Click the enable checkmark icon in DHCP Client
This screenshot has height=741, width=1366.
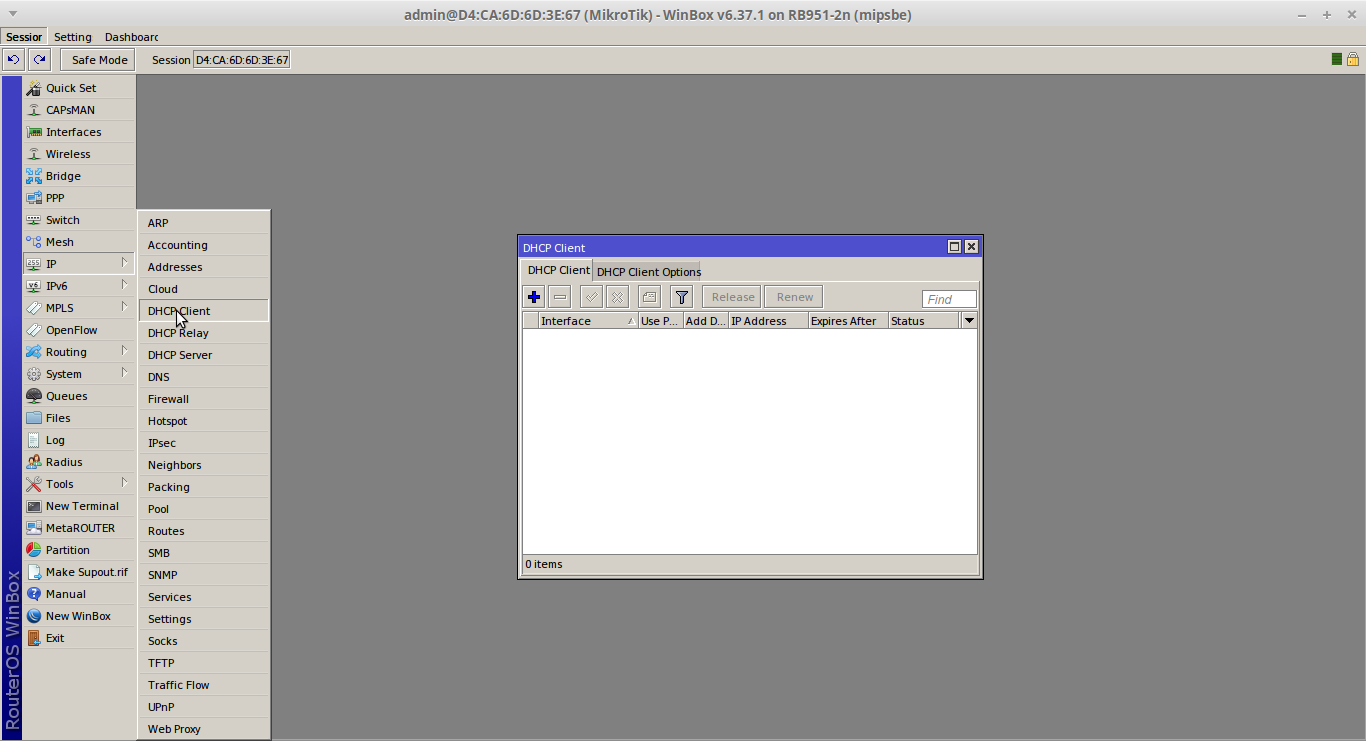(592, 297)
